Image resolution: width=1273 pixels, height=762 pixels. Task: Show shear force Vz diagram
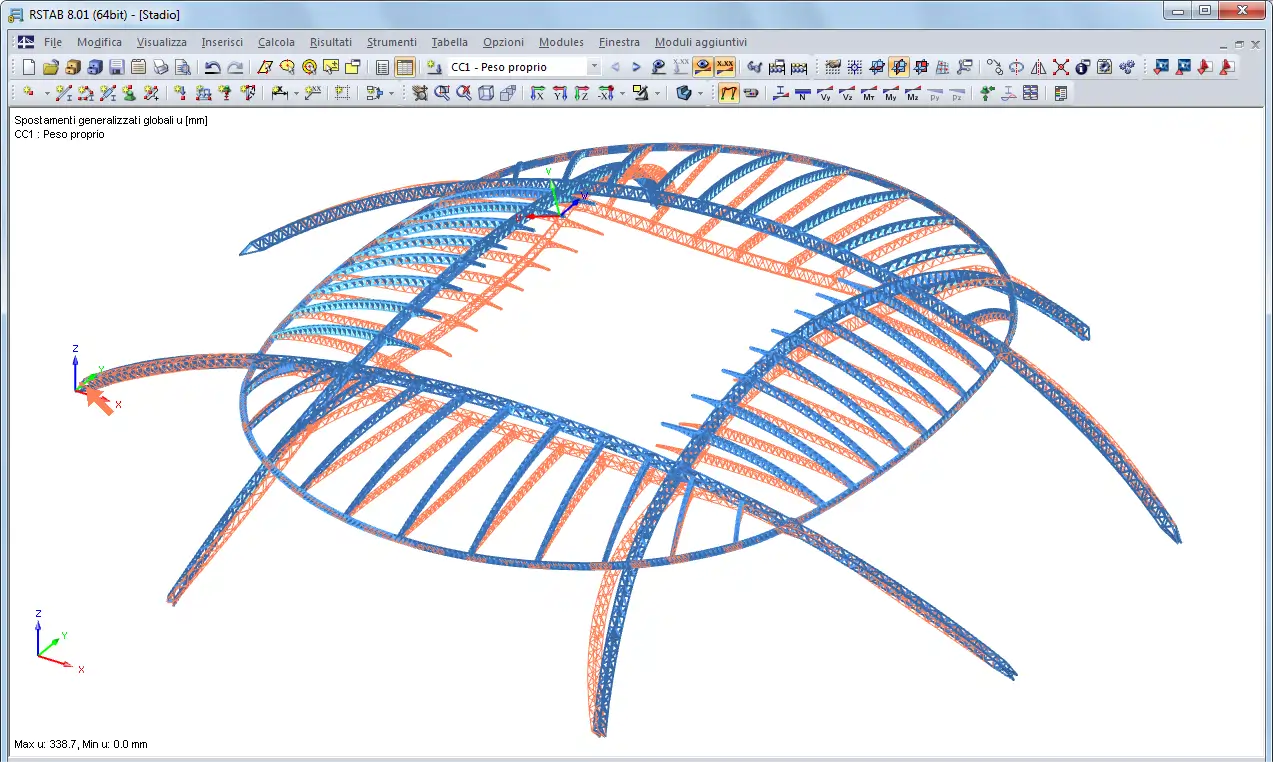pyautogui.click(x=847, y=94)
